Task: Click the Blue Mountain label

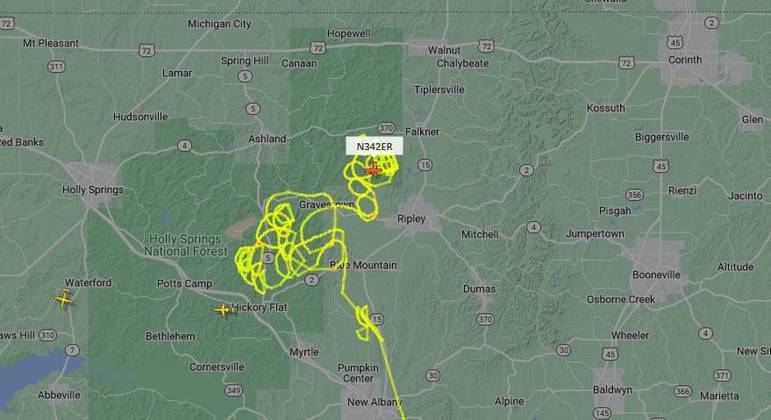Action: 363,265
